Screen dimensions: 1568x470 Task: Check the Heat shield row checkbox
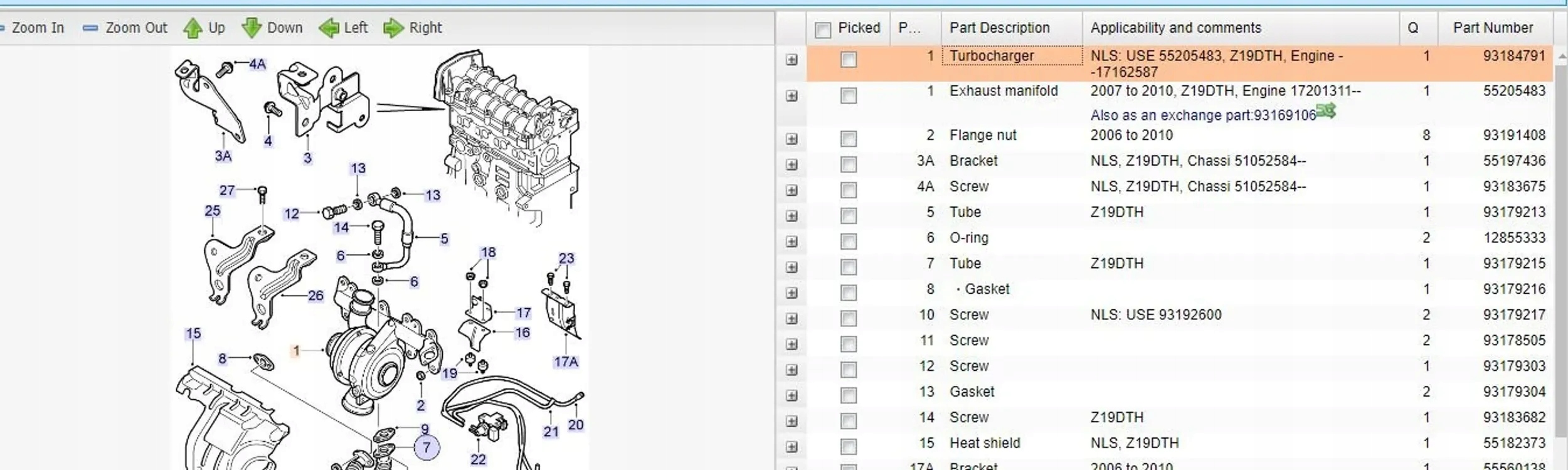(x=848, y=447)
